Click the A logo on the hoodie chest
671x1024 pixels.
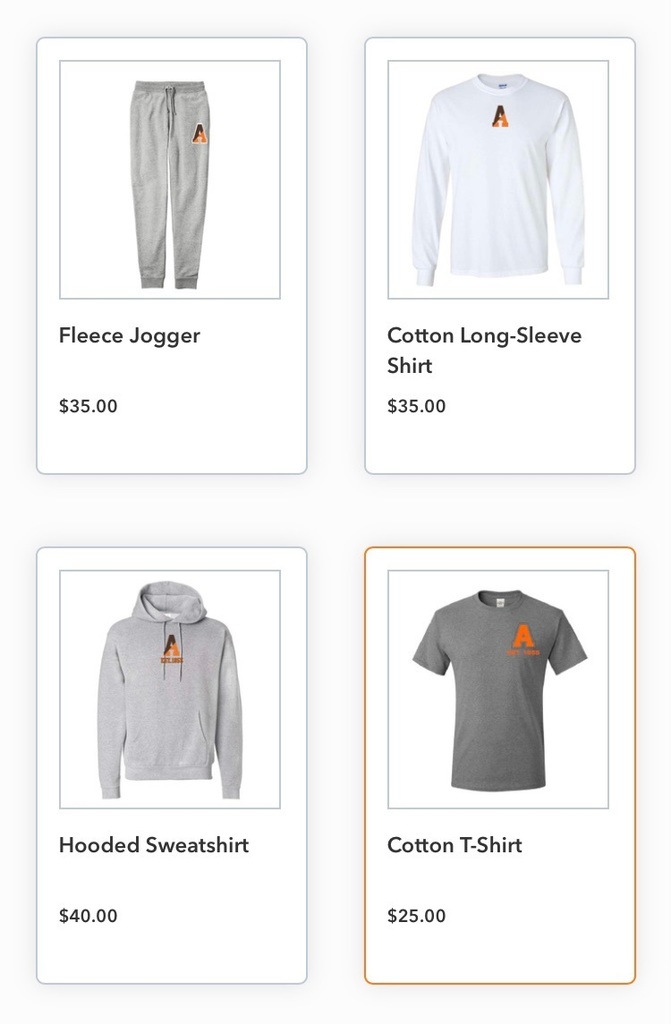[x=171, y=649]
